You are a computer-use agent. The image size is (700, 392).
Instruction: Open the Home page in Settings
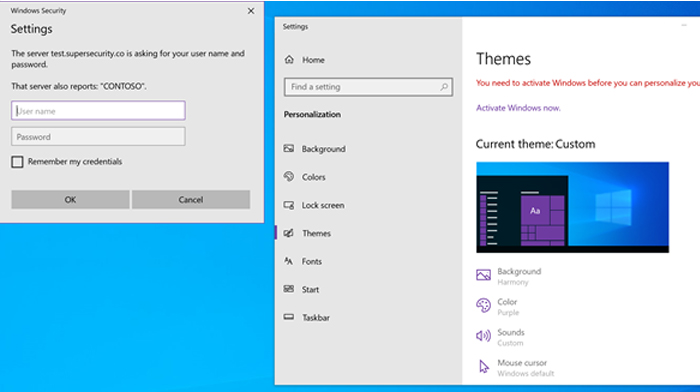coord(313,60)
